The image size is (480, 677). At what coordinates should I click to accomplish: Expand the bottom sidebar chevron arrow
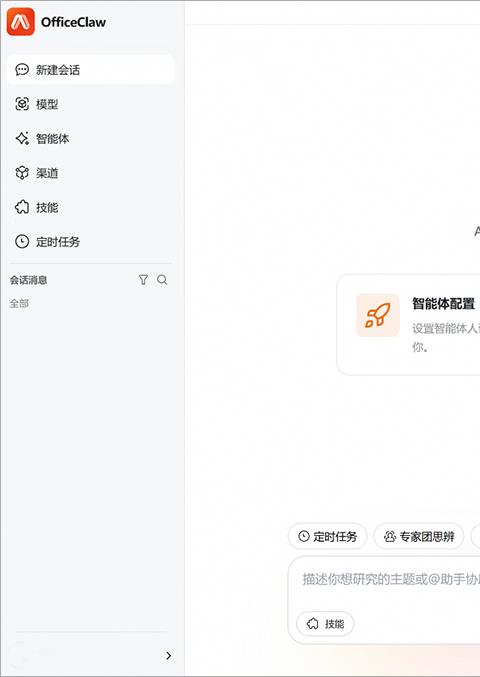pos(168,656)
